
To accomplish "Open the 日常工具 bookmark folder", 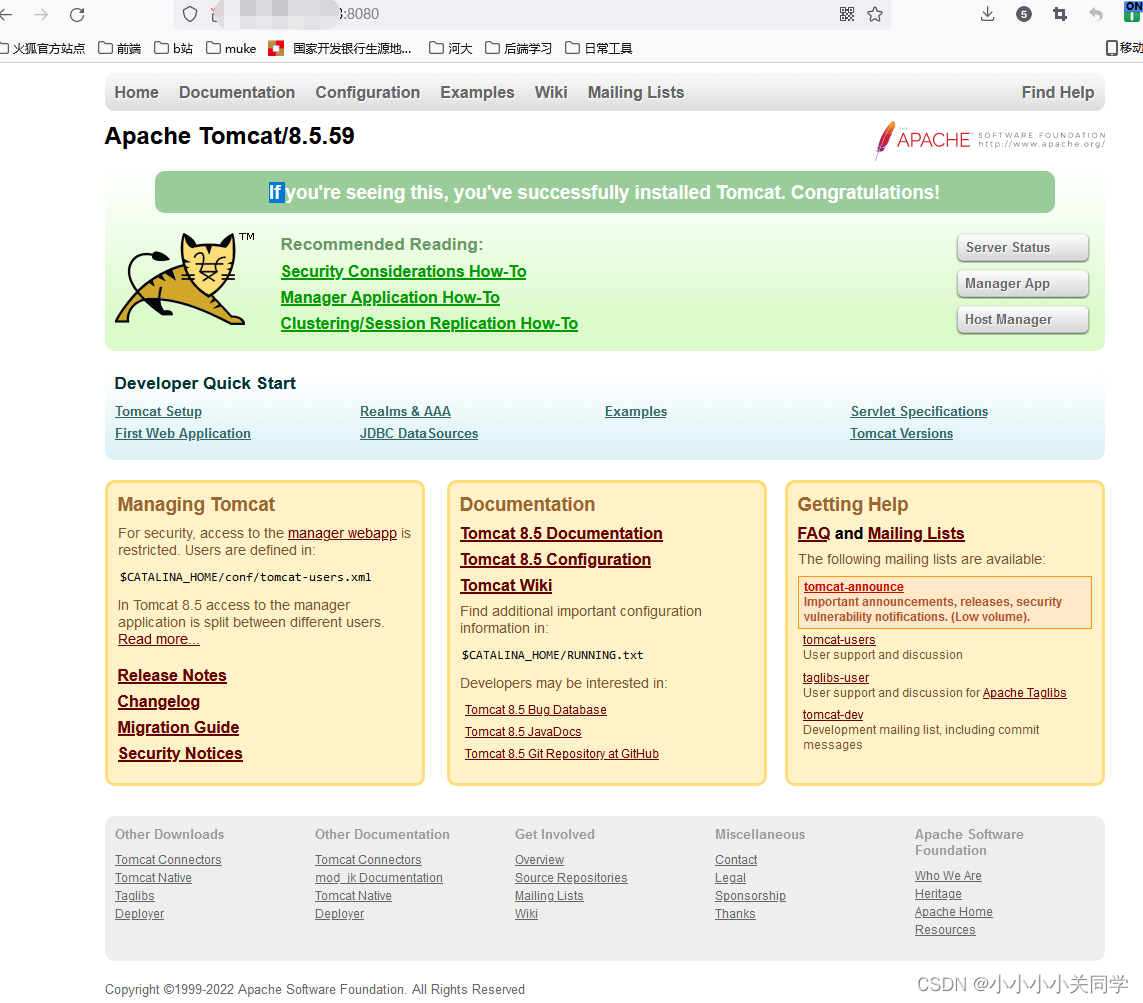I will coord(598,48).
